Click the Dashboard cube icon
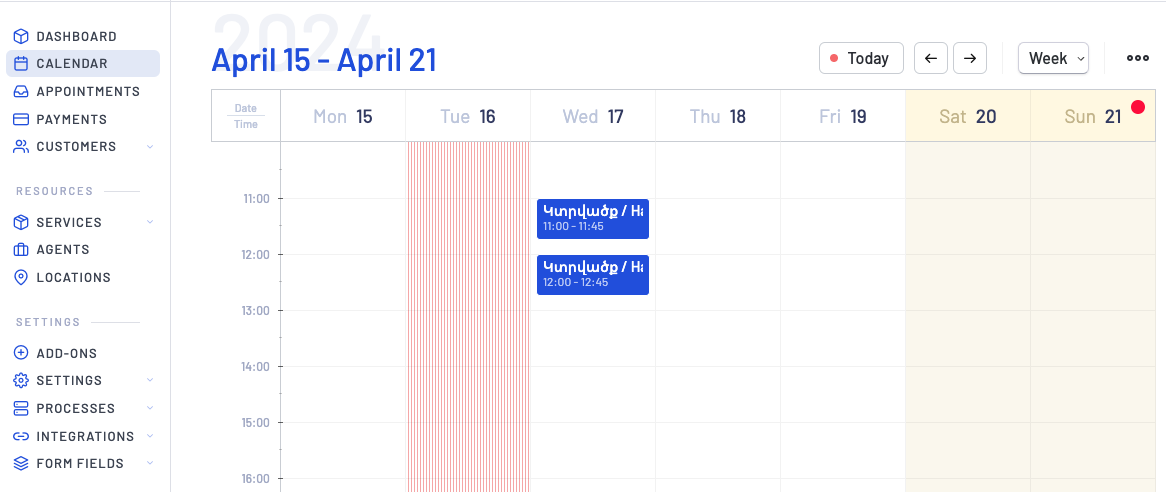The image size is (1166, 492). (x=20, y=36)
